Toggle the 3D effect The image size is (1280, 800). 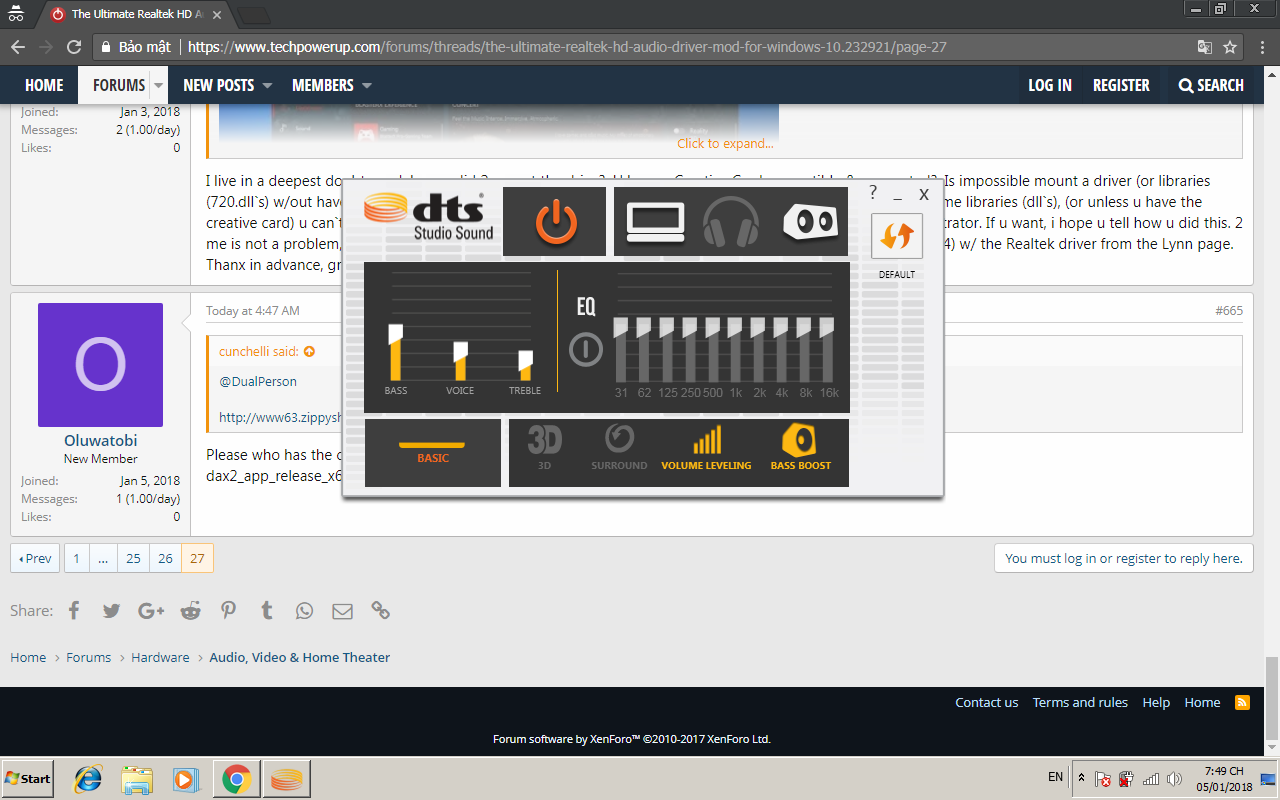pos(545,448)
